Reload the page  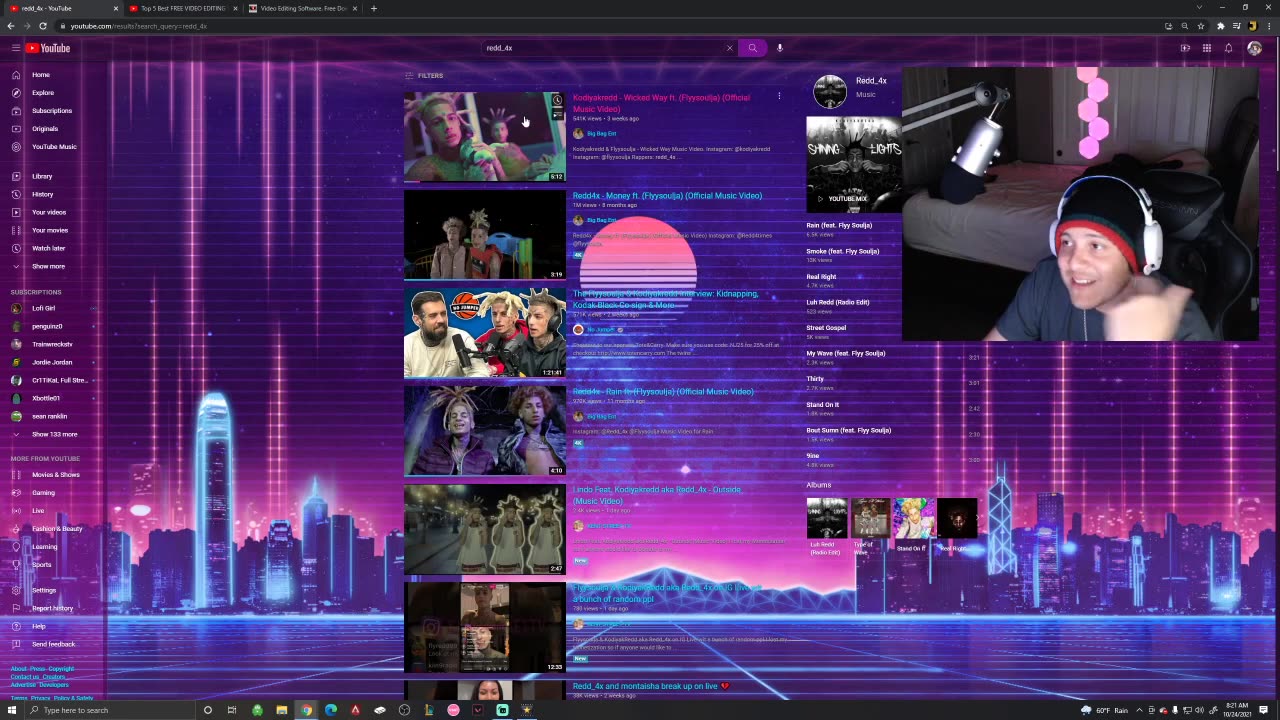coord(42,26)
